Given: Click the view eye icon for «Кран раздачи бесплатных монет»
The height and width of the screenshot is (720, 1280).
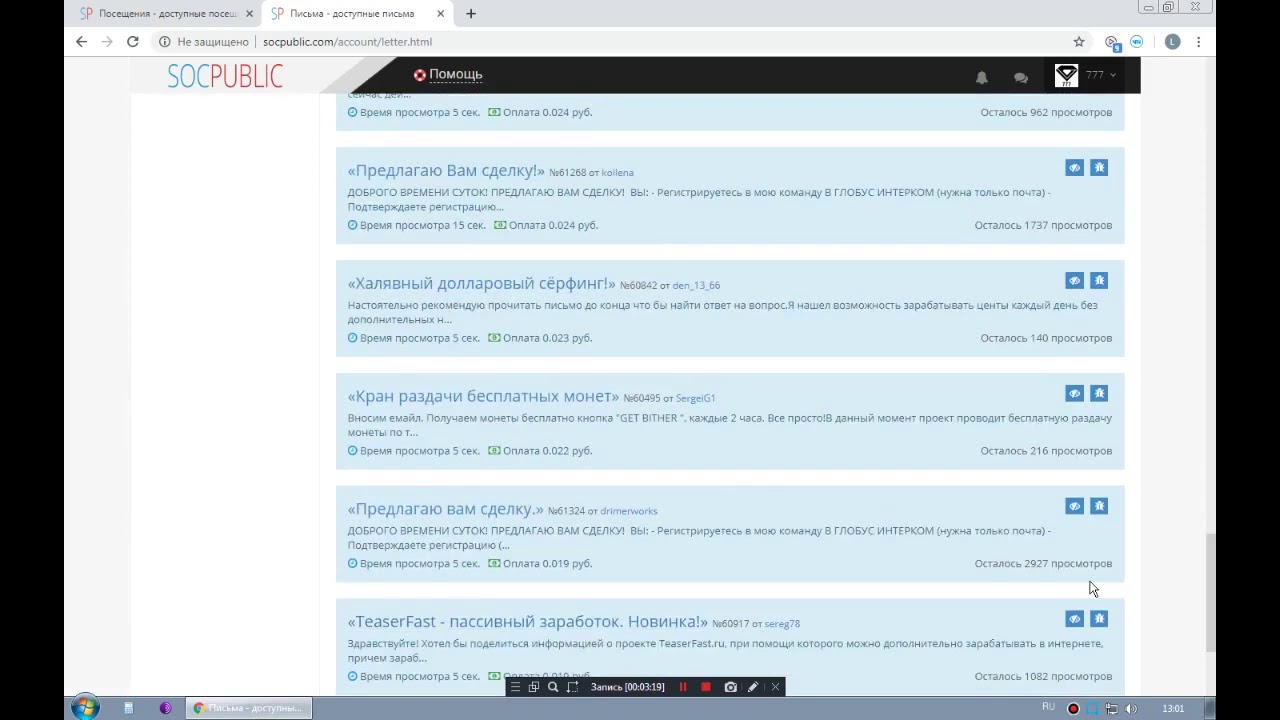Looking at the screenshot, I should (x=1074, y=394).
